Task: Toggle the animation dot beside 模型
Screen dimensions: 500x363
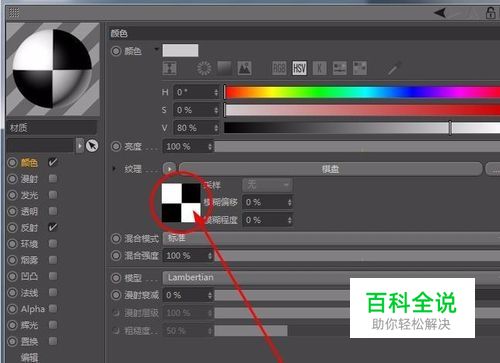Action: click(x=116, y=278)
